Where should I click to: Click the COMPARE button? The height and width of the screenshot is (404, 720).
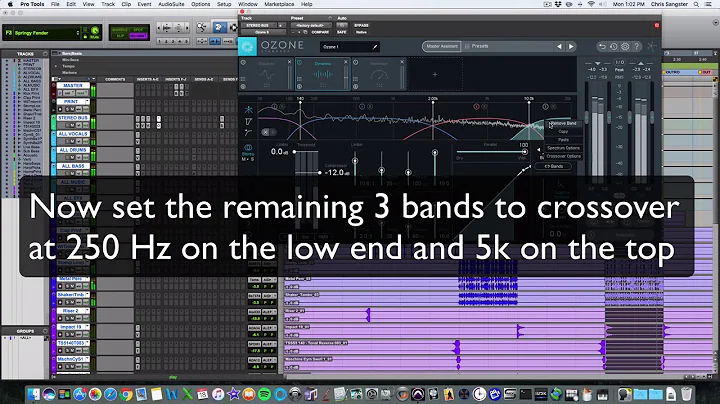pos(320,32)
